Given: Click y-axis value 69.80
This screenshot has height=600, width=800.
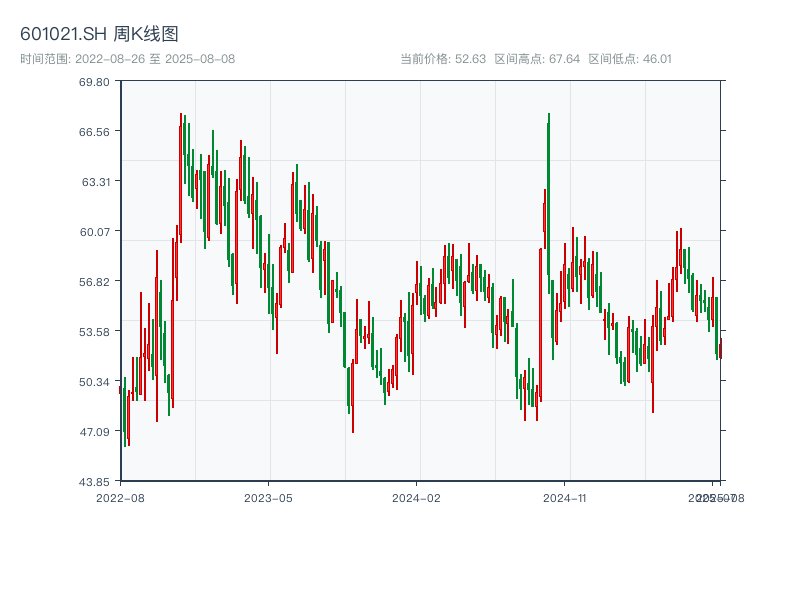Looking at the screenshot, I should 94,82.
